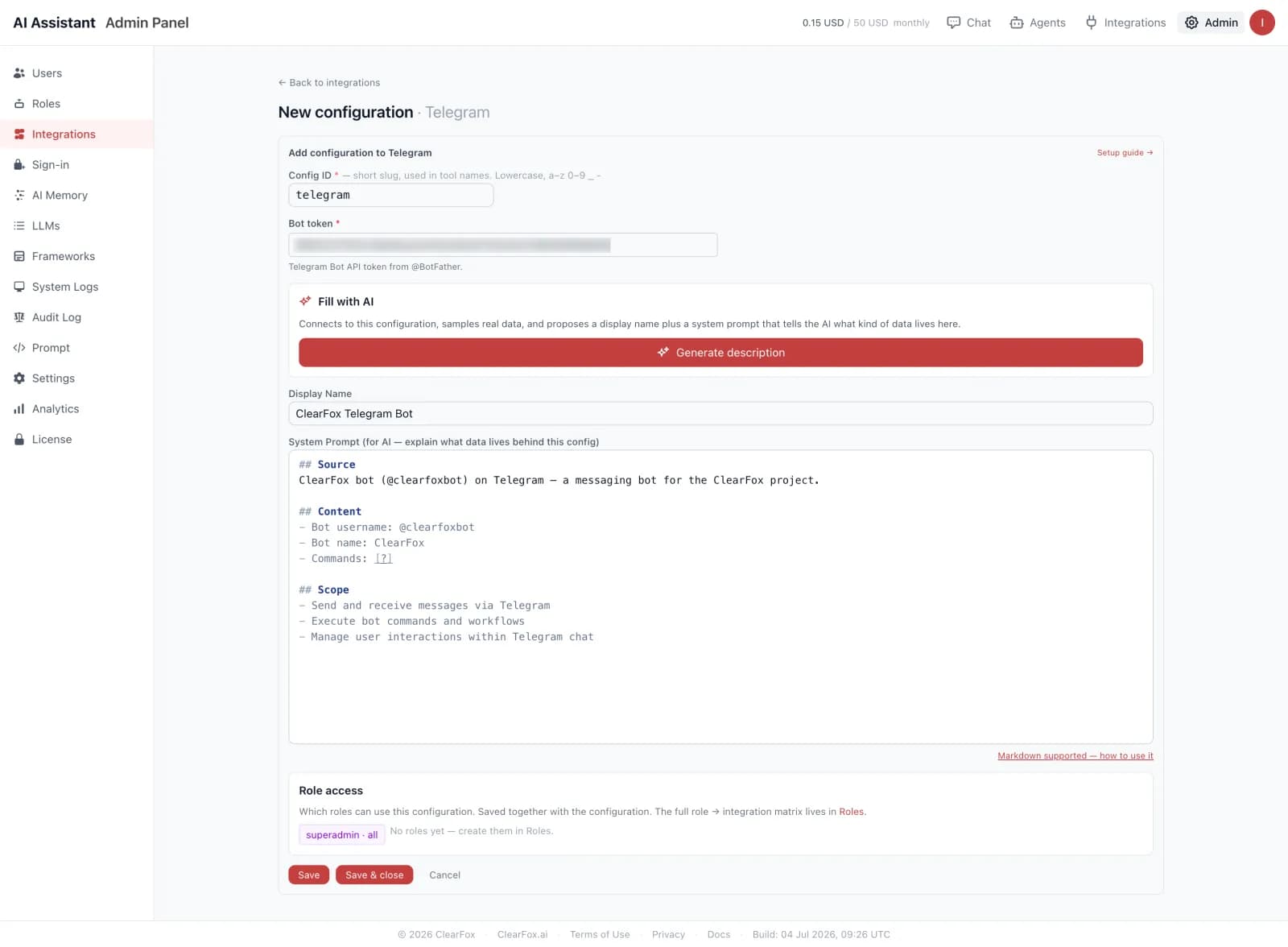Screen dimensions: 1288x947
Task: Click the sparkle icon on Generate description
Action: click(x=663, y=353)
